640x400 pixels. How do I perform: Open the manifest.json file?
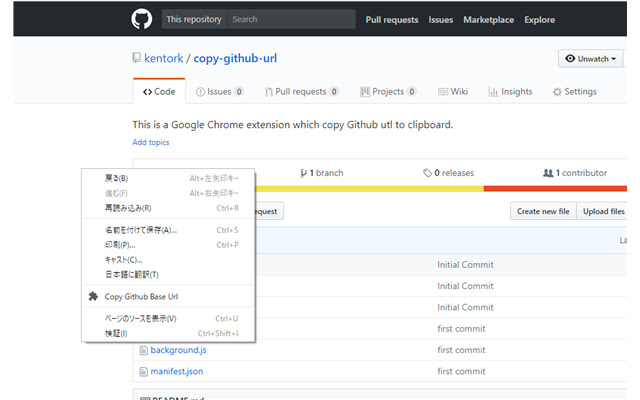click(x=177, y=371)
